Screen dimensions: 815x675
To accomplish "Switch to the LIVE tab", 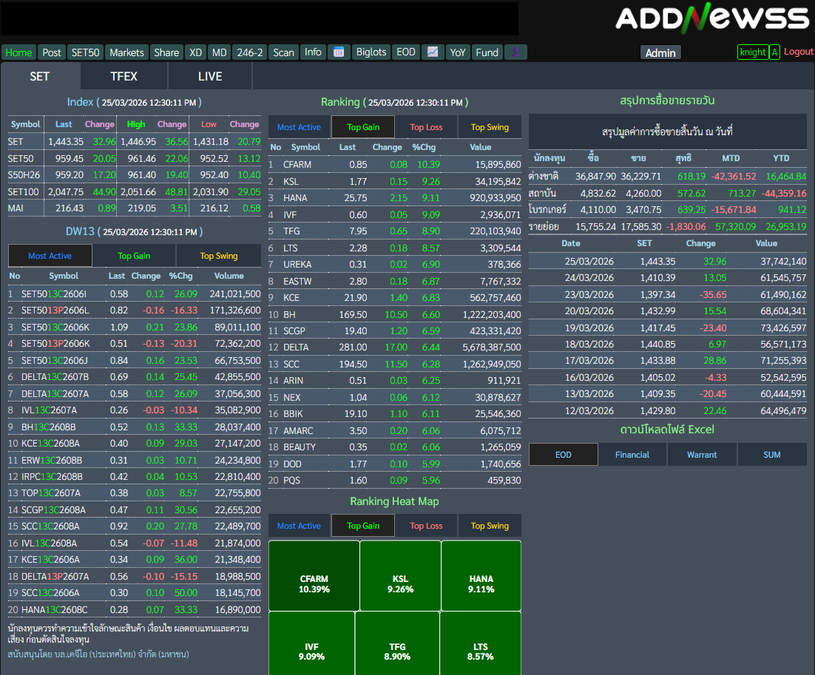I will [x=210, y=76].
